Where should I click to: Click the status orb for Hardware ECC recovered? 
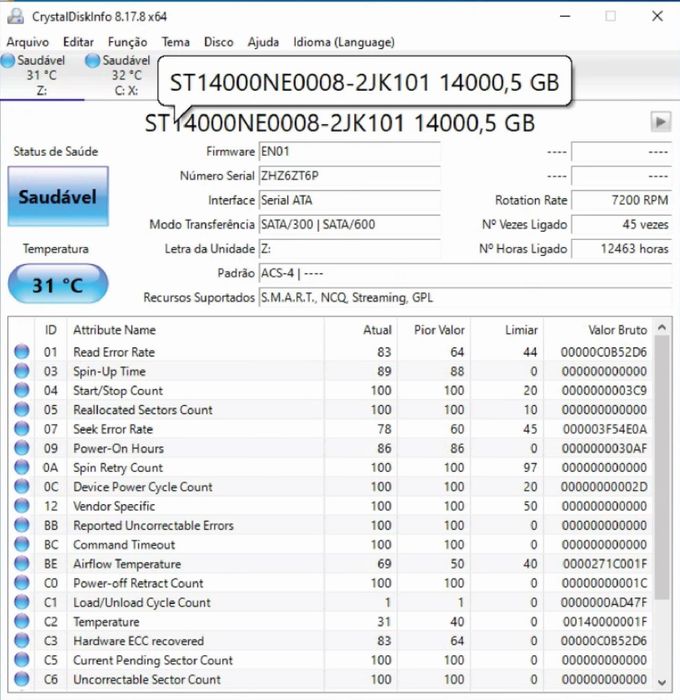[x=21, y=641]
